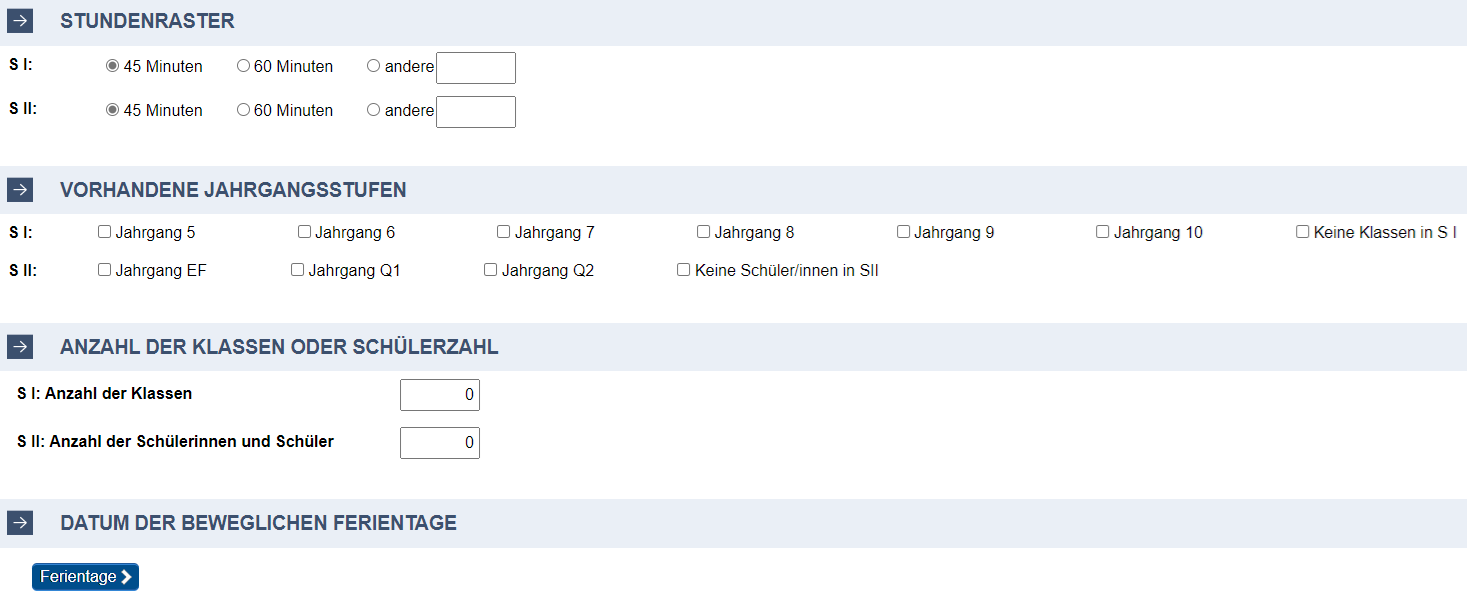Viewport: 1467px width, 602px height.
Task: Click the andere text box for S I
Action: 476,68
